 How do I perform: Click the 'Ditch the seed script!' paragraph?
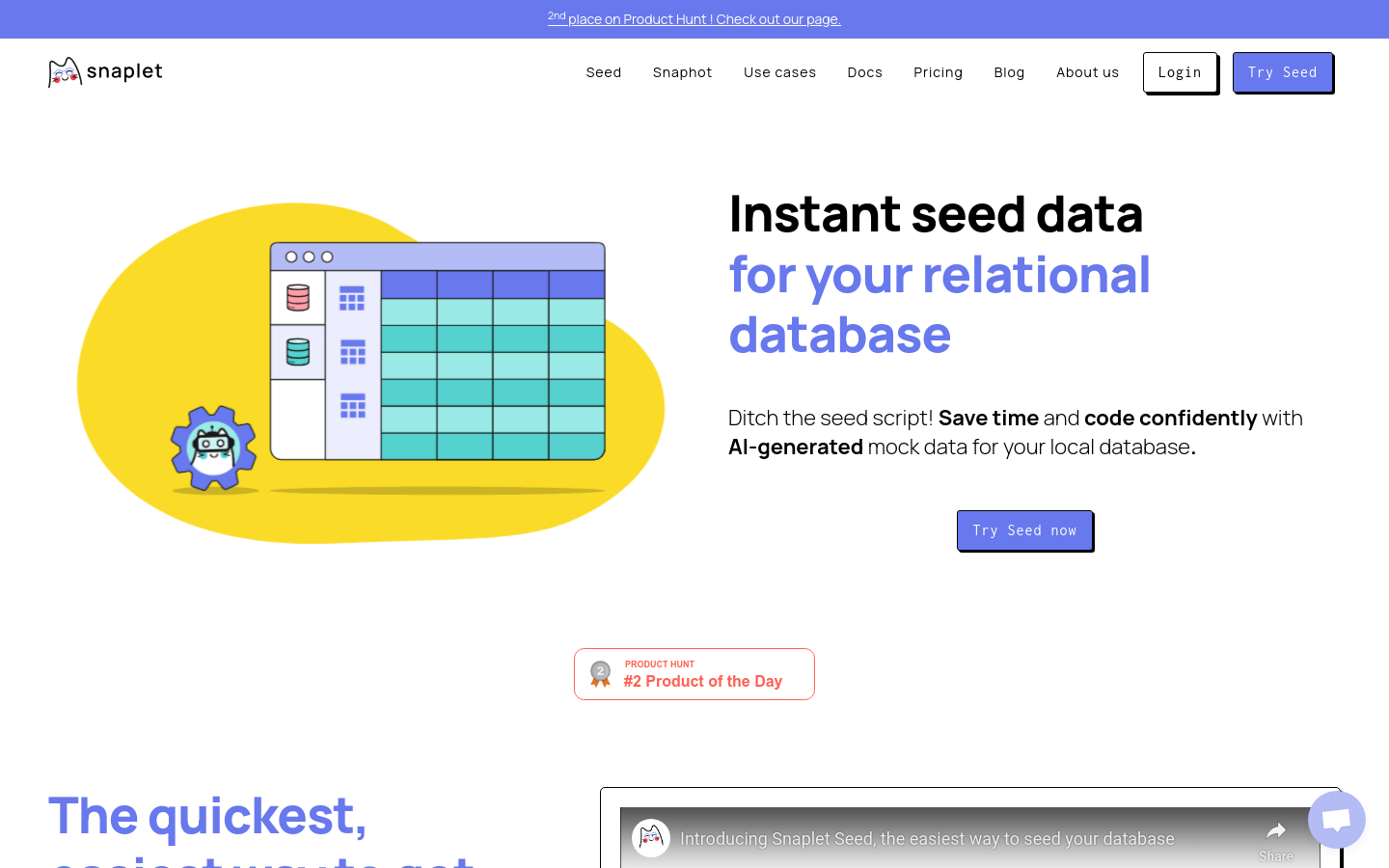coord(1016,432)
